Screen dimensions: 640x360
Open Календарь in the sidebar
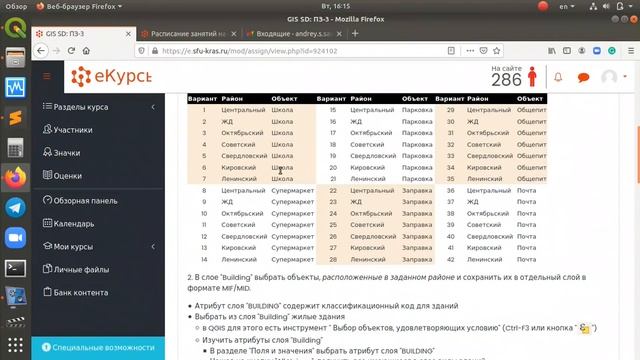coord(69,224)
